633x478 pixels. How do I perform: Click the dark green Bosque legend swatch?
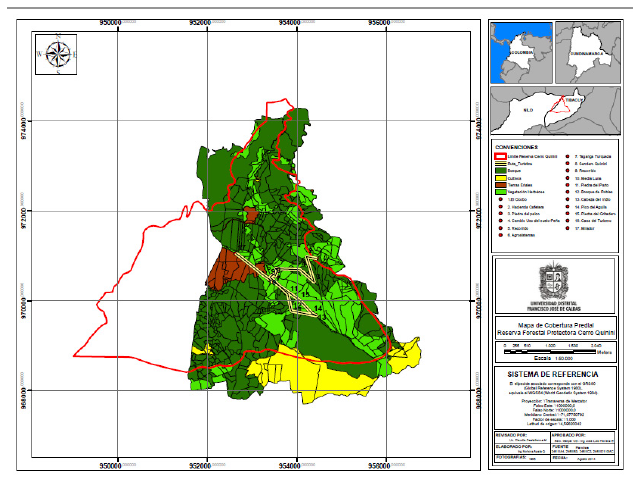point(501,170)
